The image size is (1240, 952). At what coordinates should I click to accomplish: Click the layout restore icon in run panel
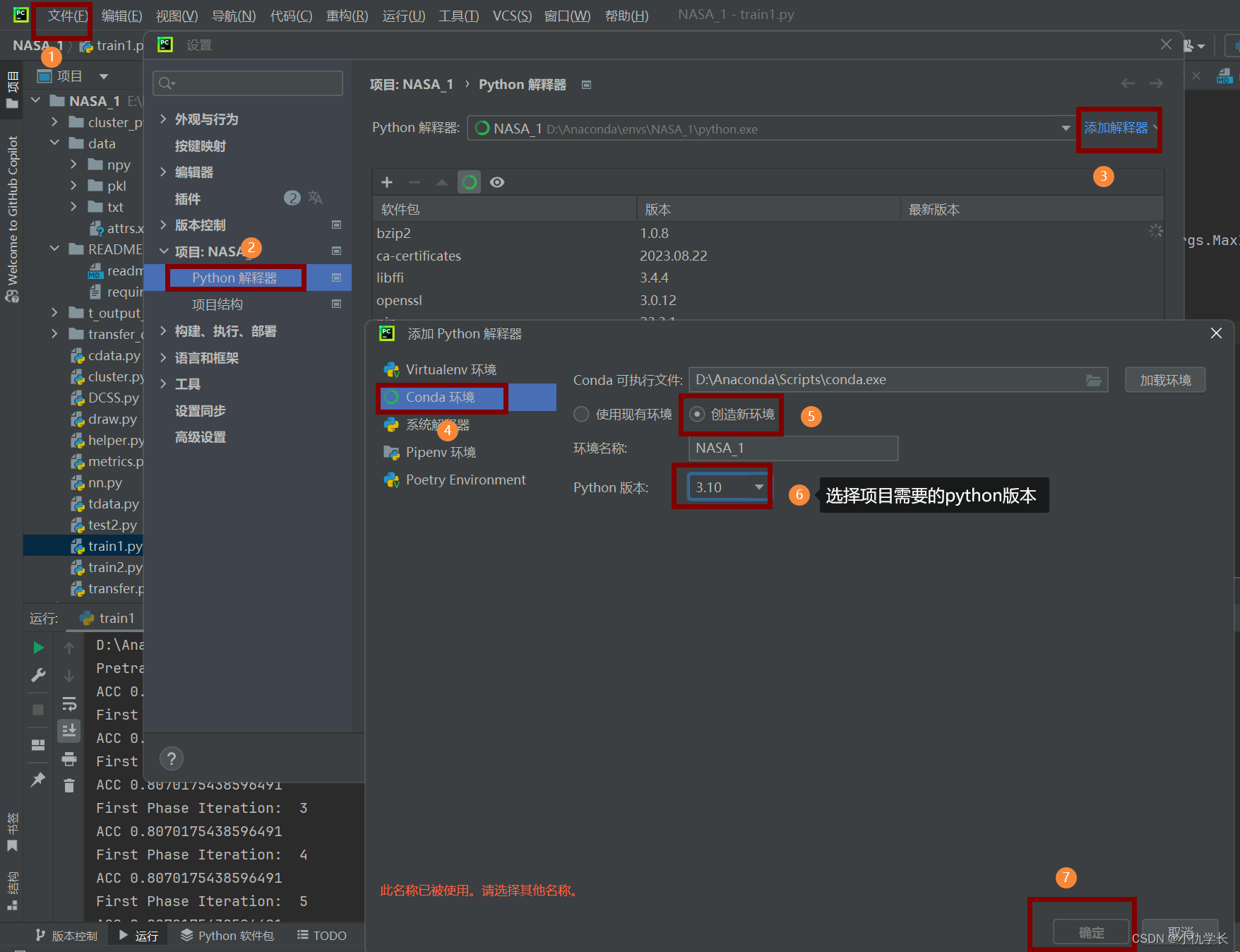pos(38,745)
